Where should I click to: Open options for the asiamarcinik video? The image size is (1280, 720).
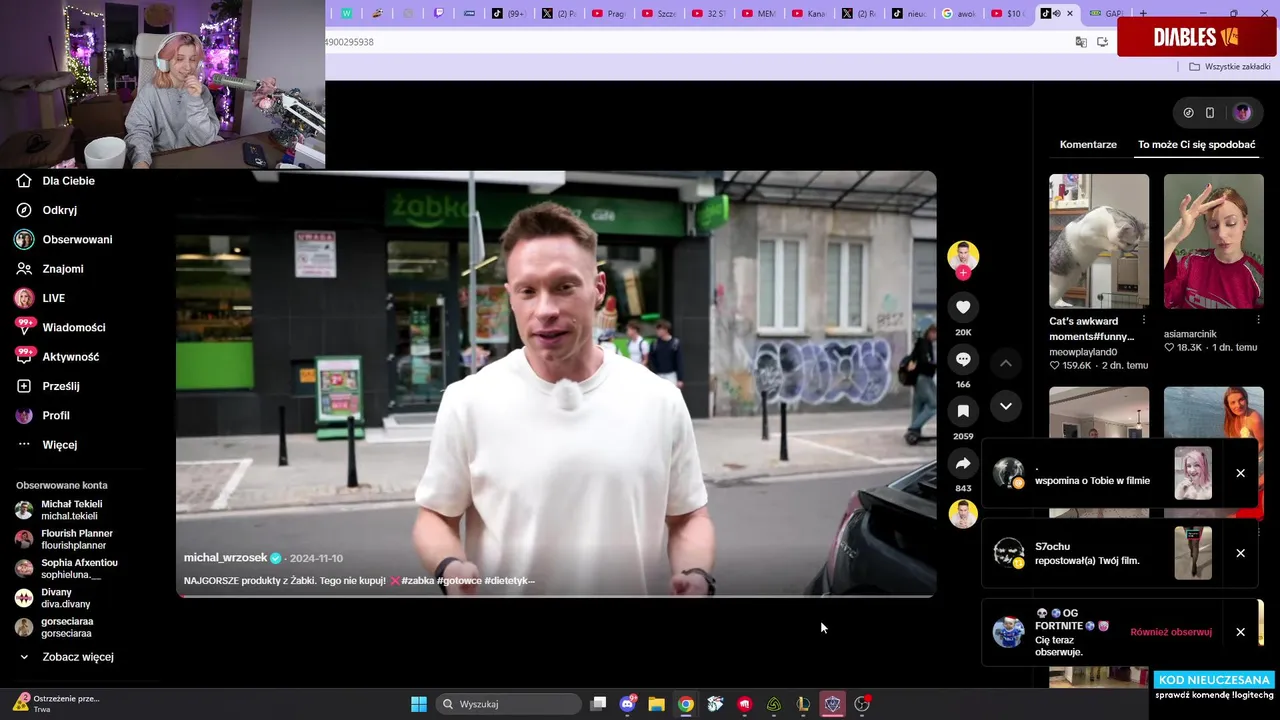(1258, 320)
